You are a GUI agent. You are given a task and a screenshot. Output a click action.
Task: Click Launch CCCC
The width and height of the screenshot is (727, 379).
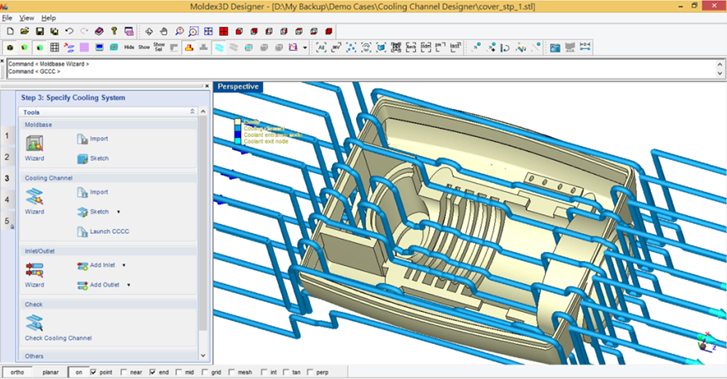pyautogui.click(x=103, y=231)
